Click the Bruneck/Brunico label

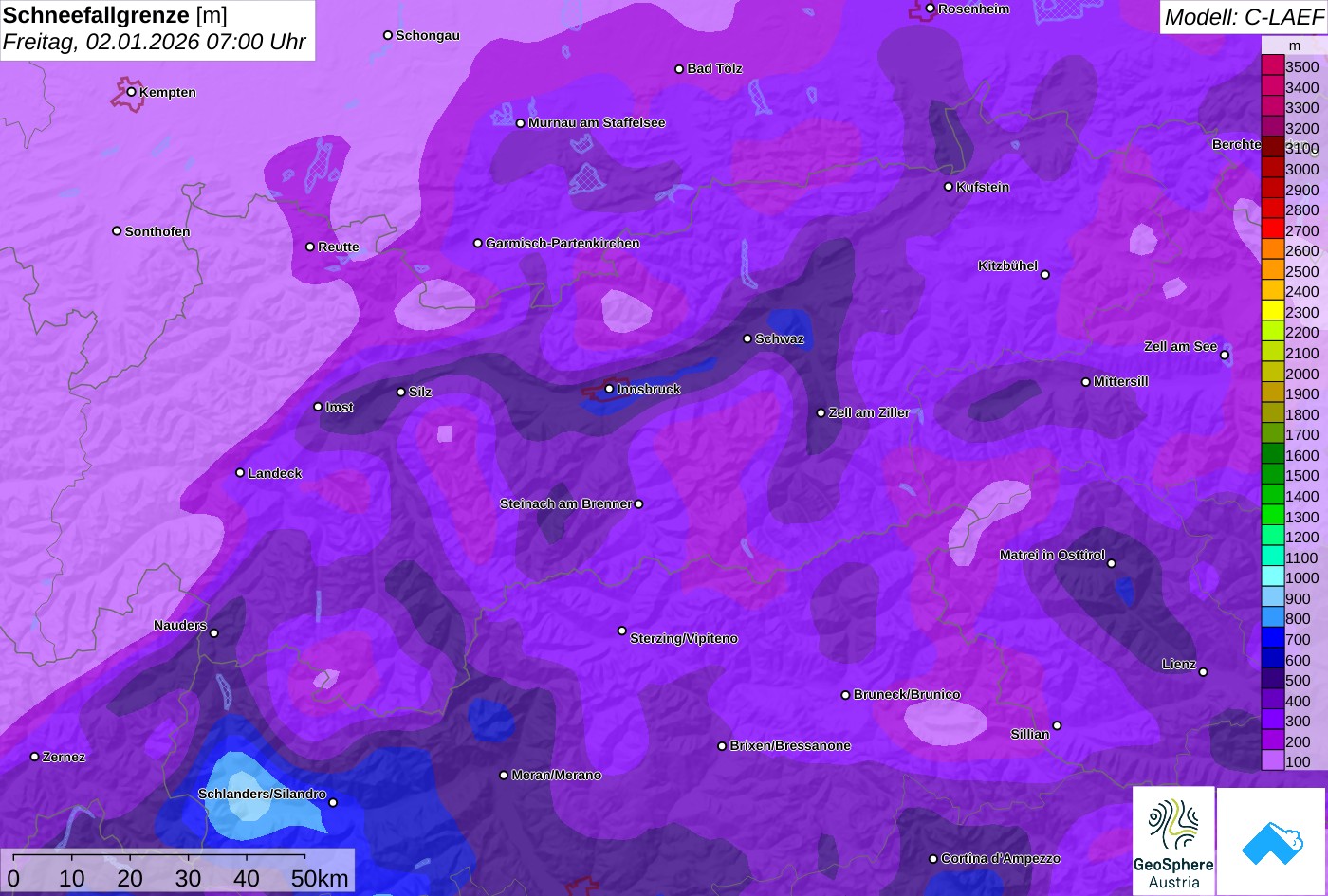[x=907, y=694]
